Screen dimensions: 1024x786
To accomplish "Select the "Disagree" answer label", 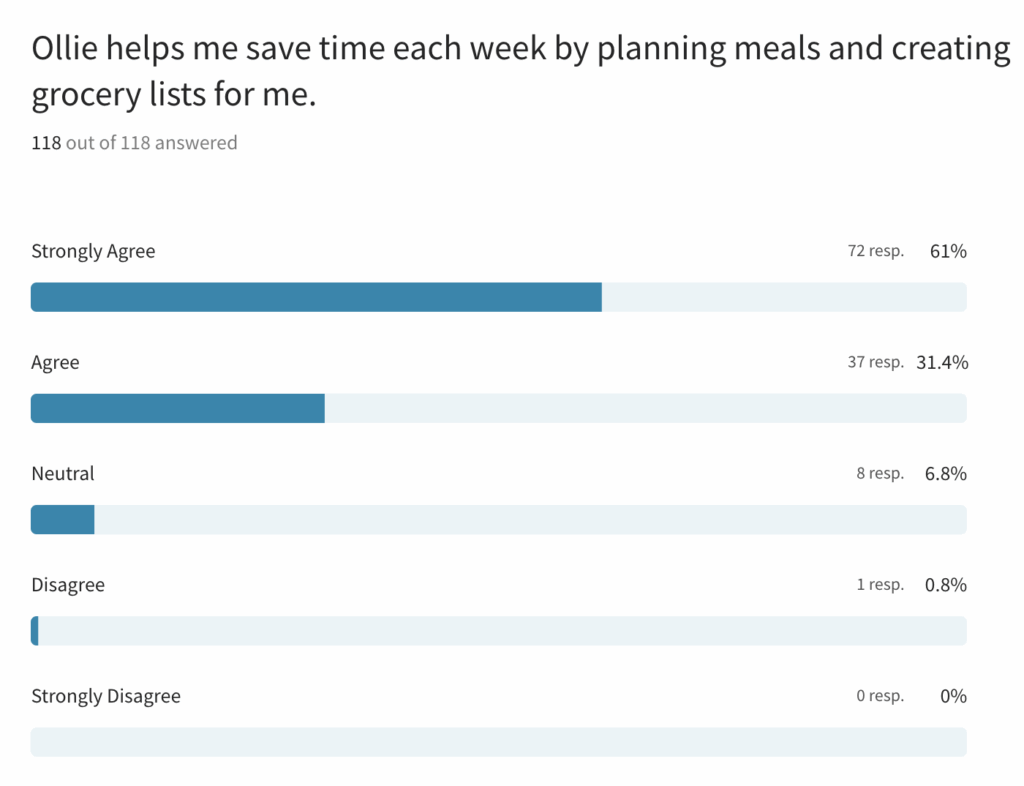I will 68,584.
